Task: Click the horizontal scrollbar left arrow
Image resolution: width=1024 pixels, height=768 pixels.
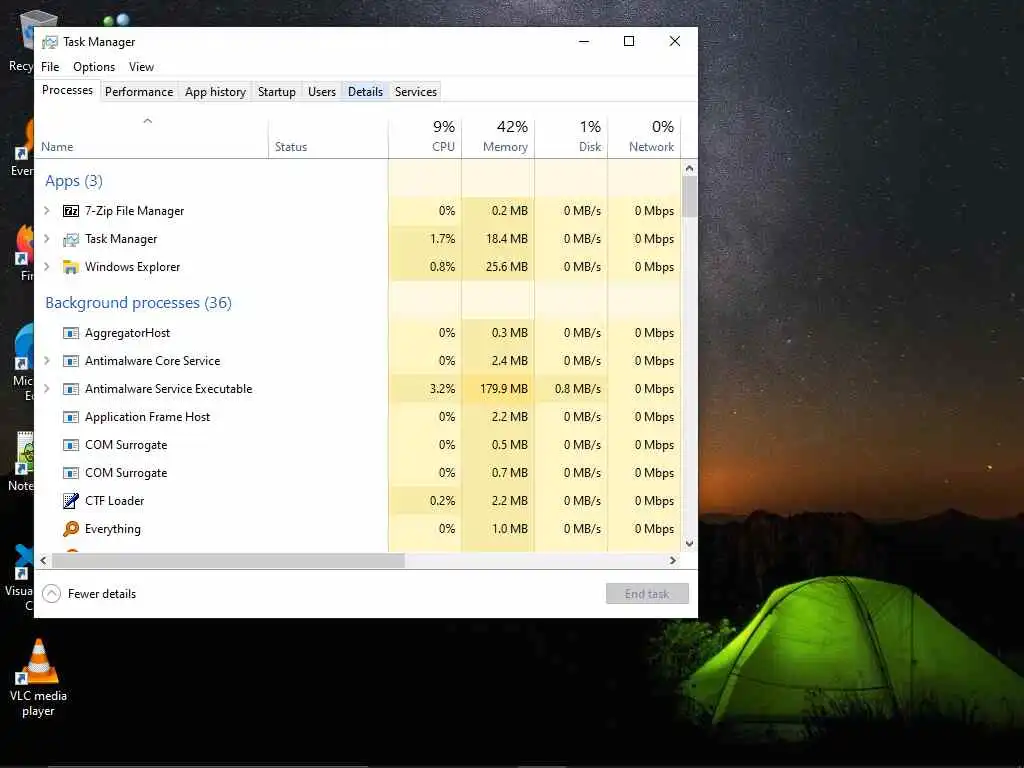Action: (43, 560)
